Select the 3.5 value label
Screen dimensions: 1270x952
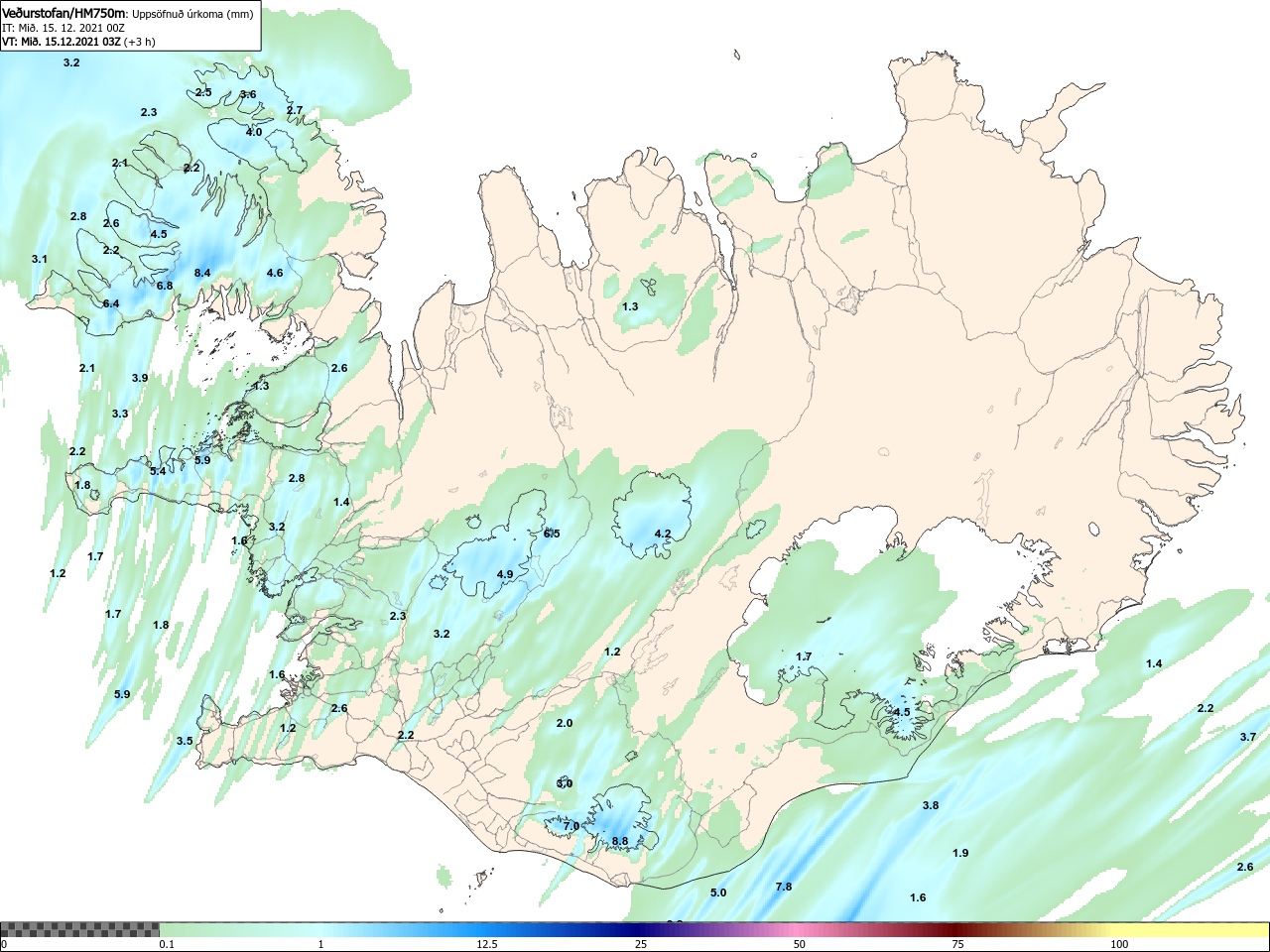click(186, 741)
